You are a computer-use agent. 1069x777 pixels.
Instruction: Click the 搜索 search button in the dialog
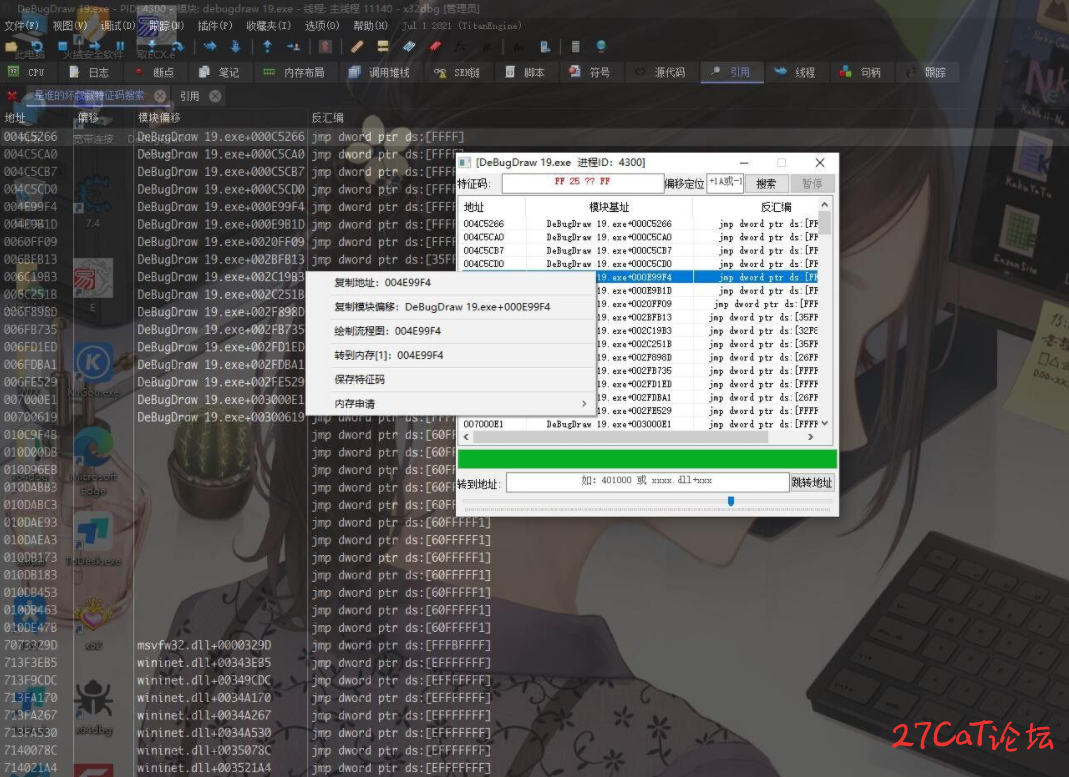pyautogui.click(x=766, y=183)
